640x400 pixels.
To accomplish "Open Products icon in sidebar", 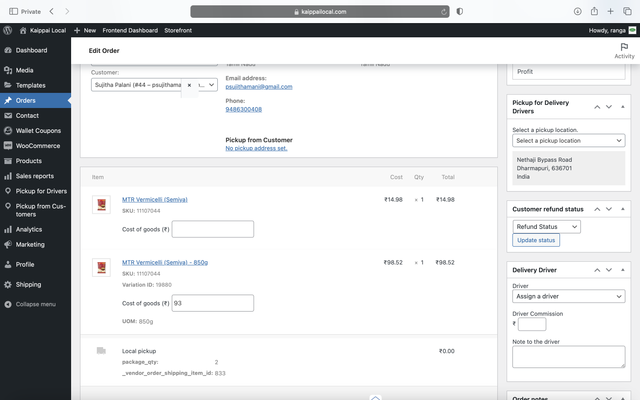I will point(8,161).
